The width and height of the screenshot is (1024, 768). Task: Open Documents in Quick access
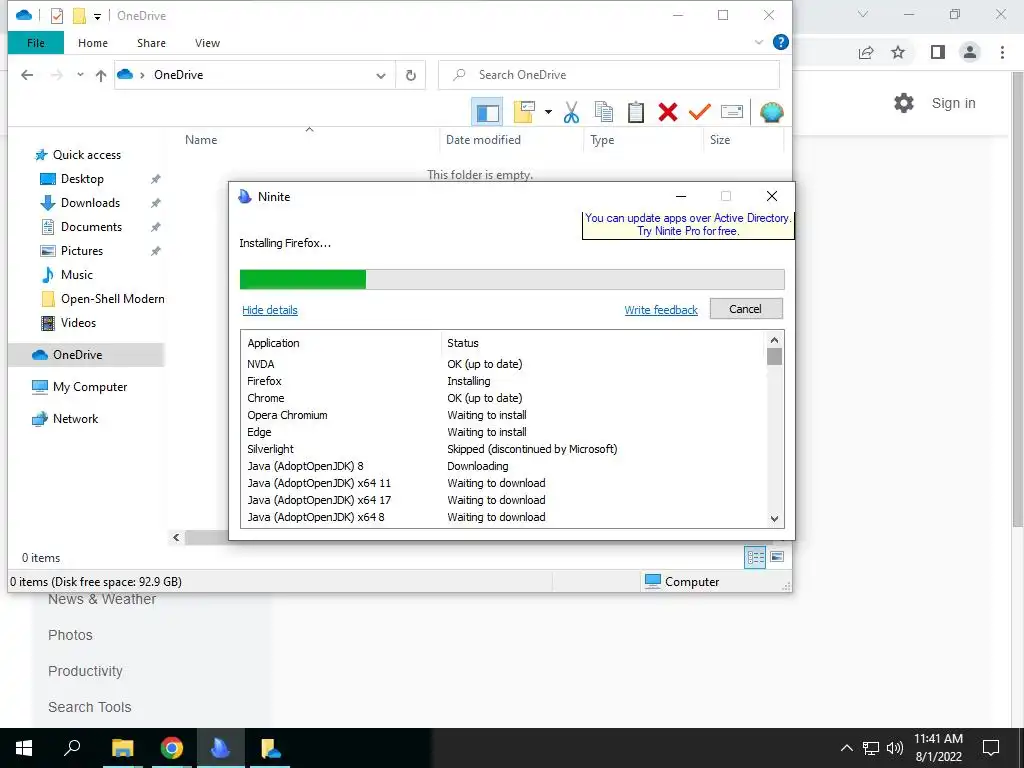tap(91, 227)
